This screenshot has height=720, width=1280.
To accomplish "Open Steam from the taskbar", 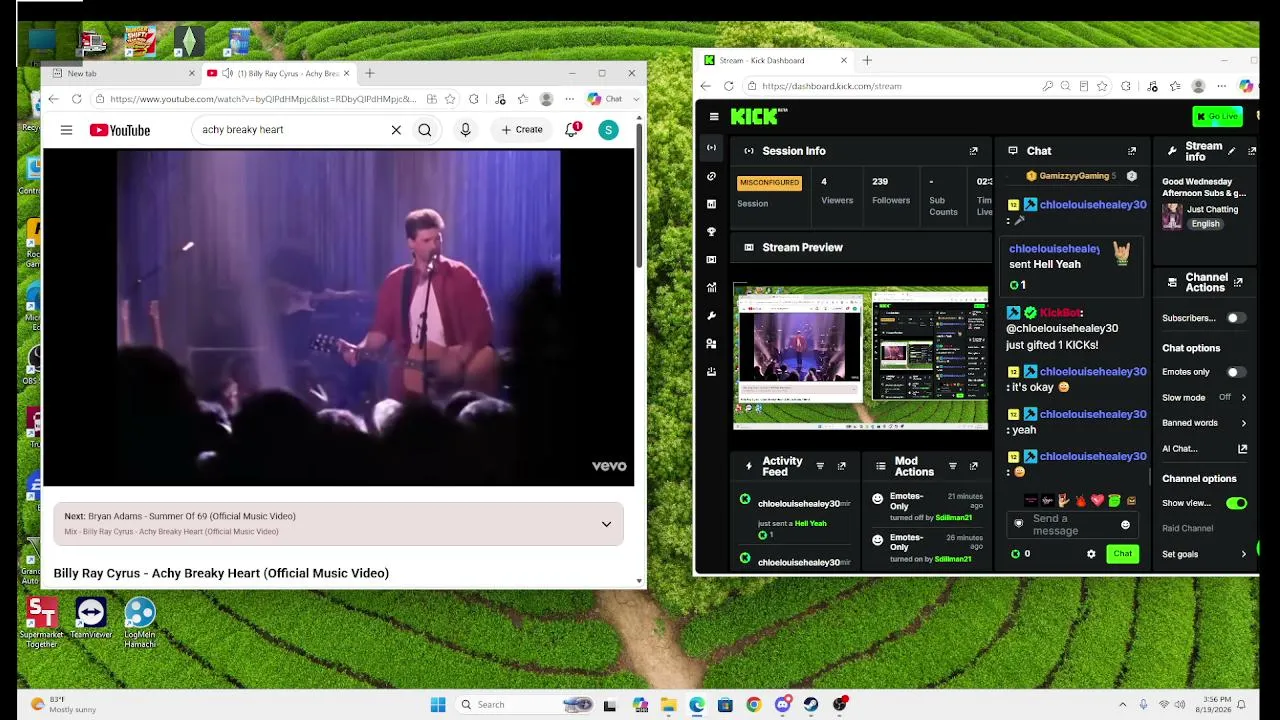I will tap(811, 705).
